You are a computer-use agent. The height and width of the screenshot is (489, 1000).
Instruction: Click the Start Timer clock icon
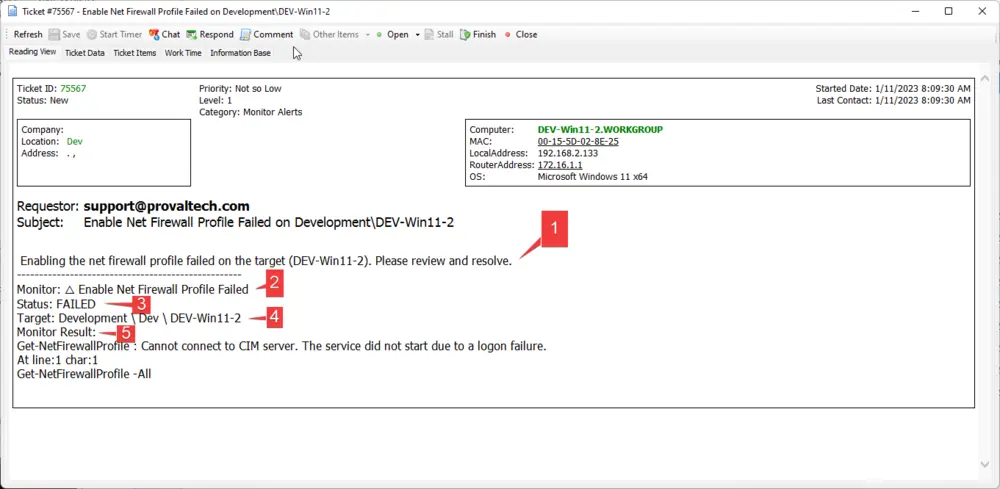92,34
